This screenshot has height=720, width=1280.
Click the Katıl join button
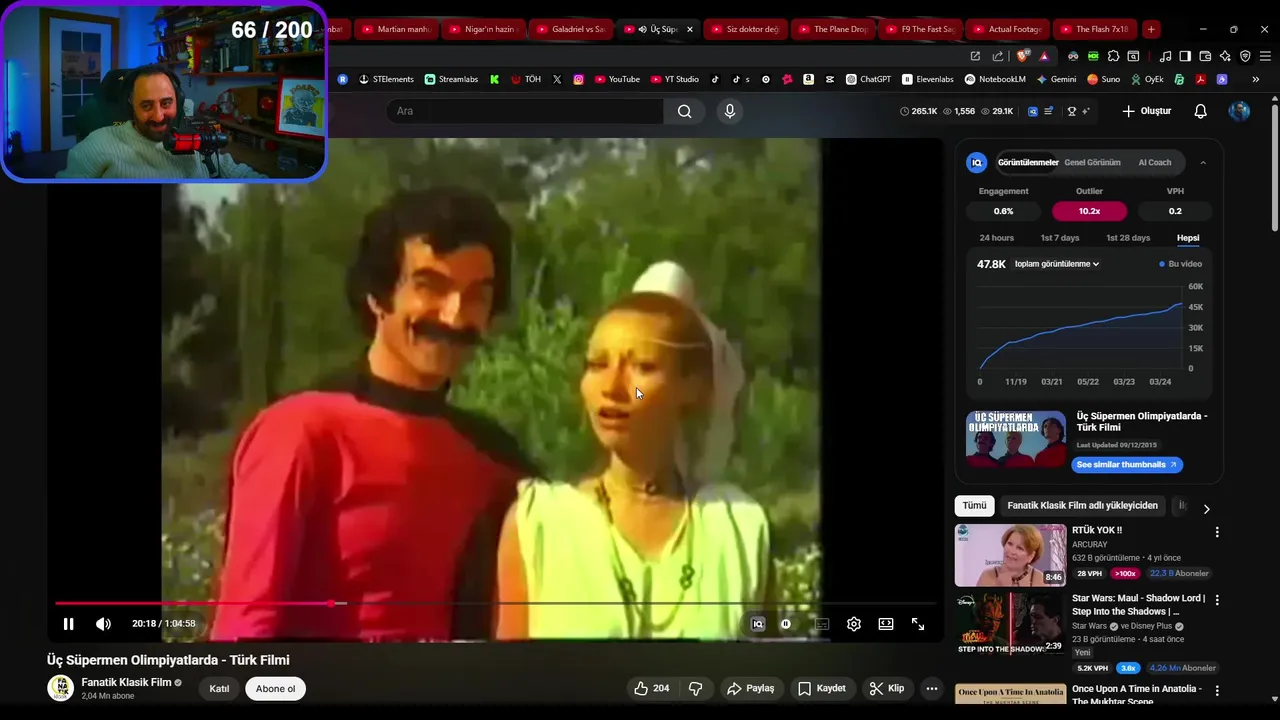(219, 688)
